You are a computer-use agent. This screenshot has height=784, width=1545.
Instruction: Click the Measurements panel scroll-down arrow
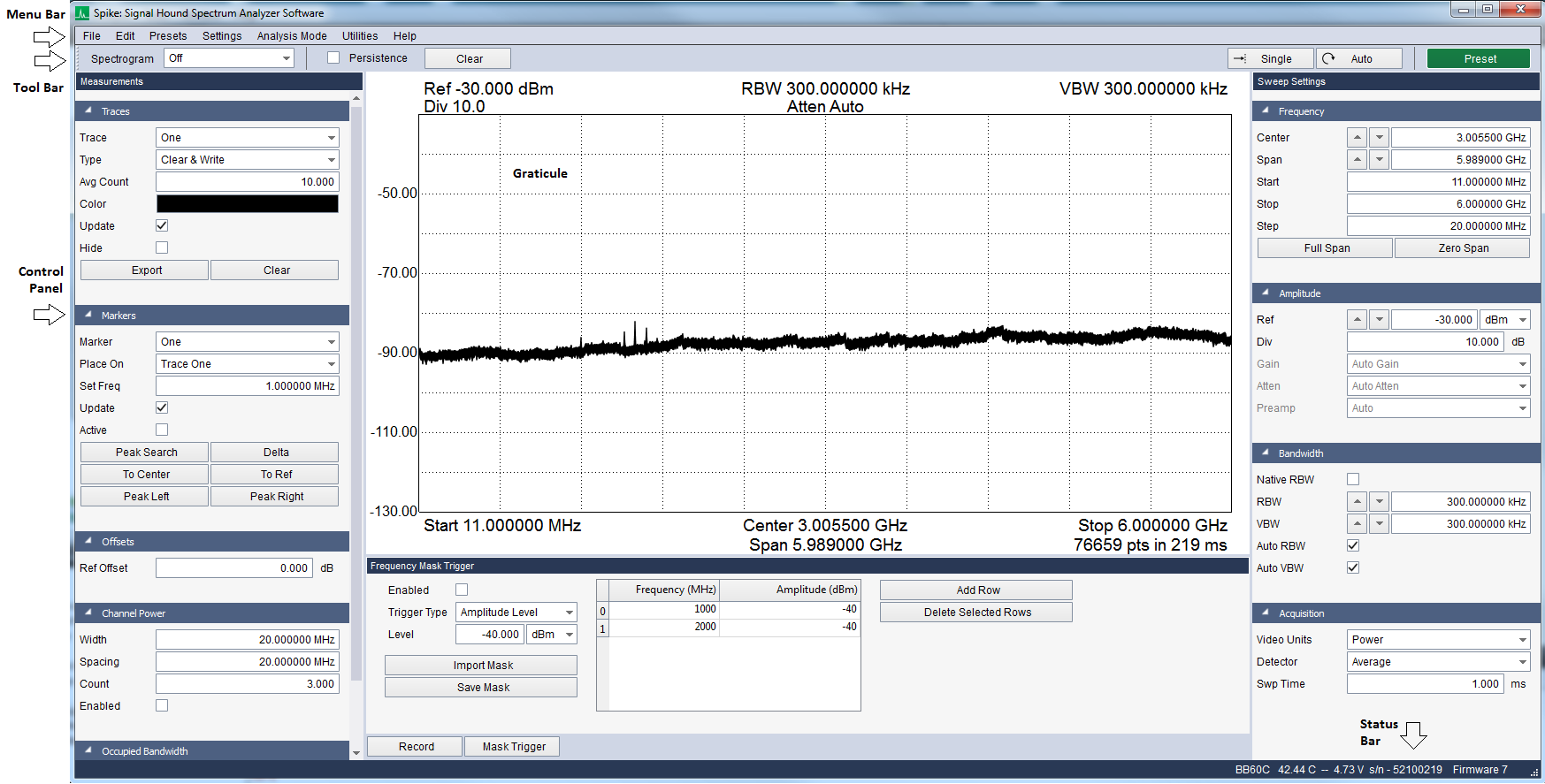[x=356, y=753]
